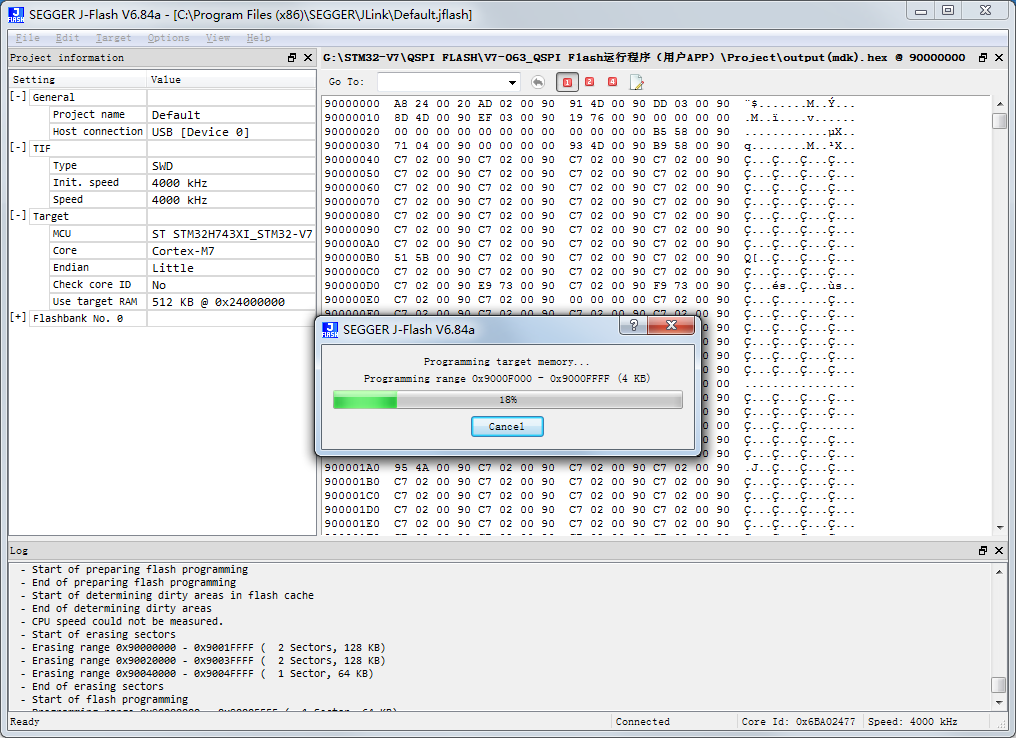This screenshot has width=1016, height=738.
Task: Collapse the Target settings group
Action: pos(18,216)
